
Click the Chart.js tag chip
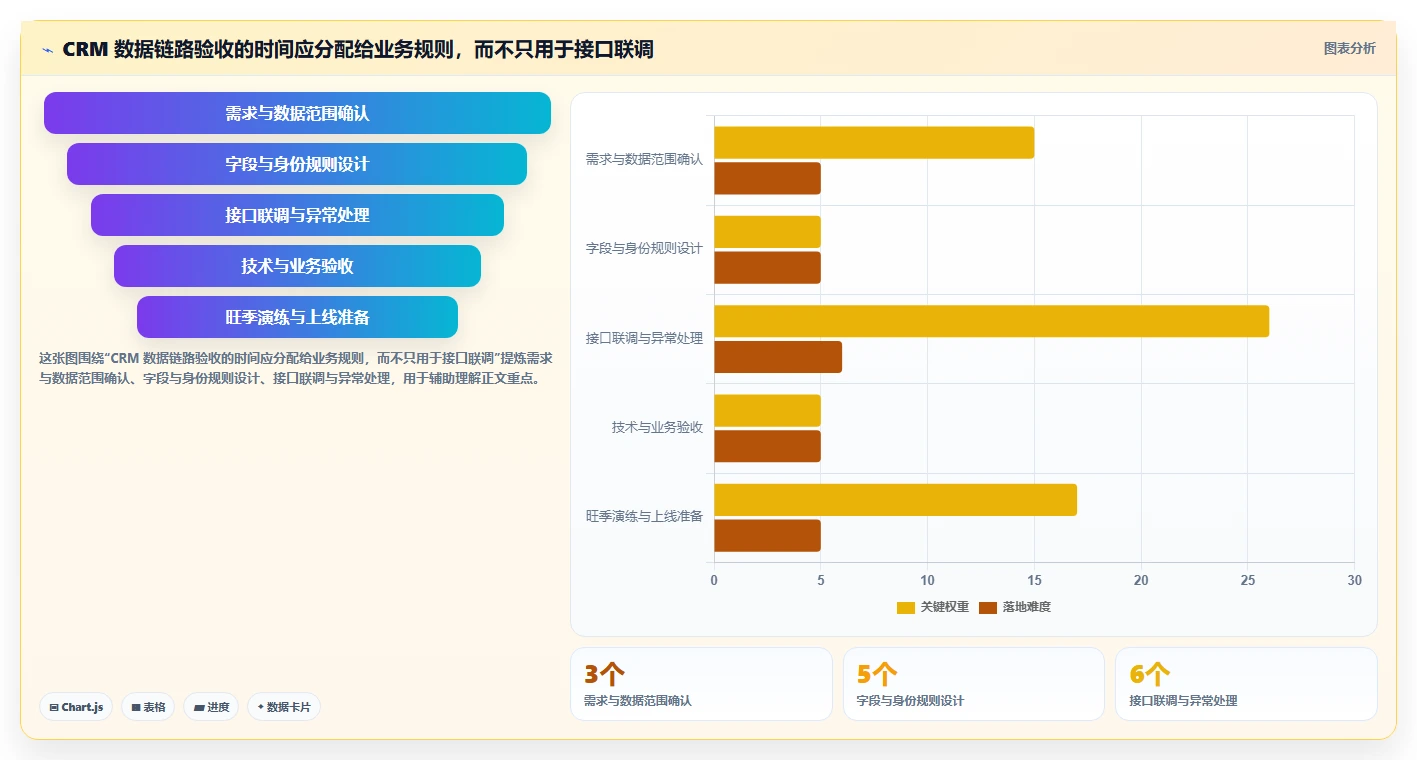(76, 707)
